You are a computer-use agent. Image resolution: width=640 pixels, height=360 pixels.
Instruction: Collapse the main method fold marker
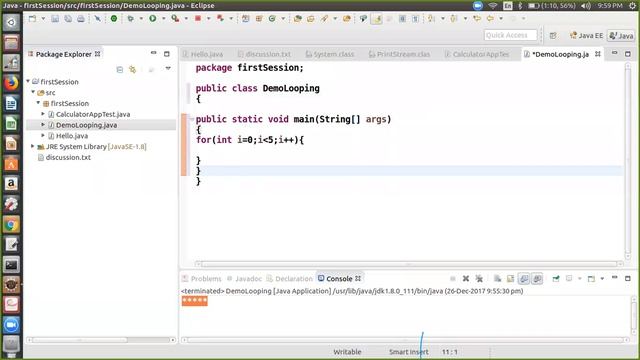(x=191, y=119)
